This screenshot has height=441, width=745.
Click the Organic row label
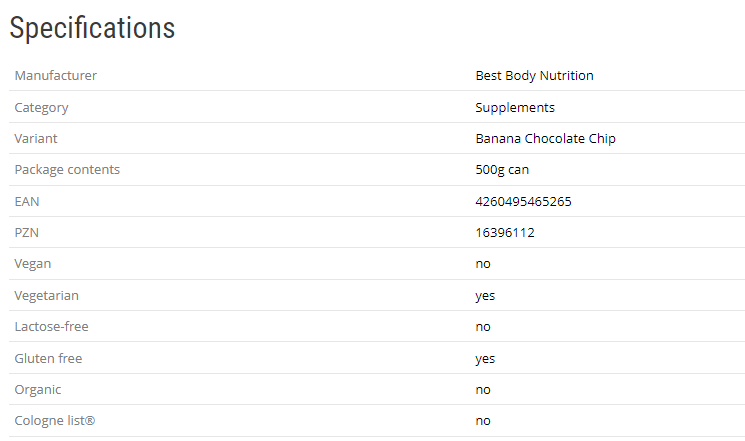coord(38,389)
